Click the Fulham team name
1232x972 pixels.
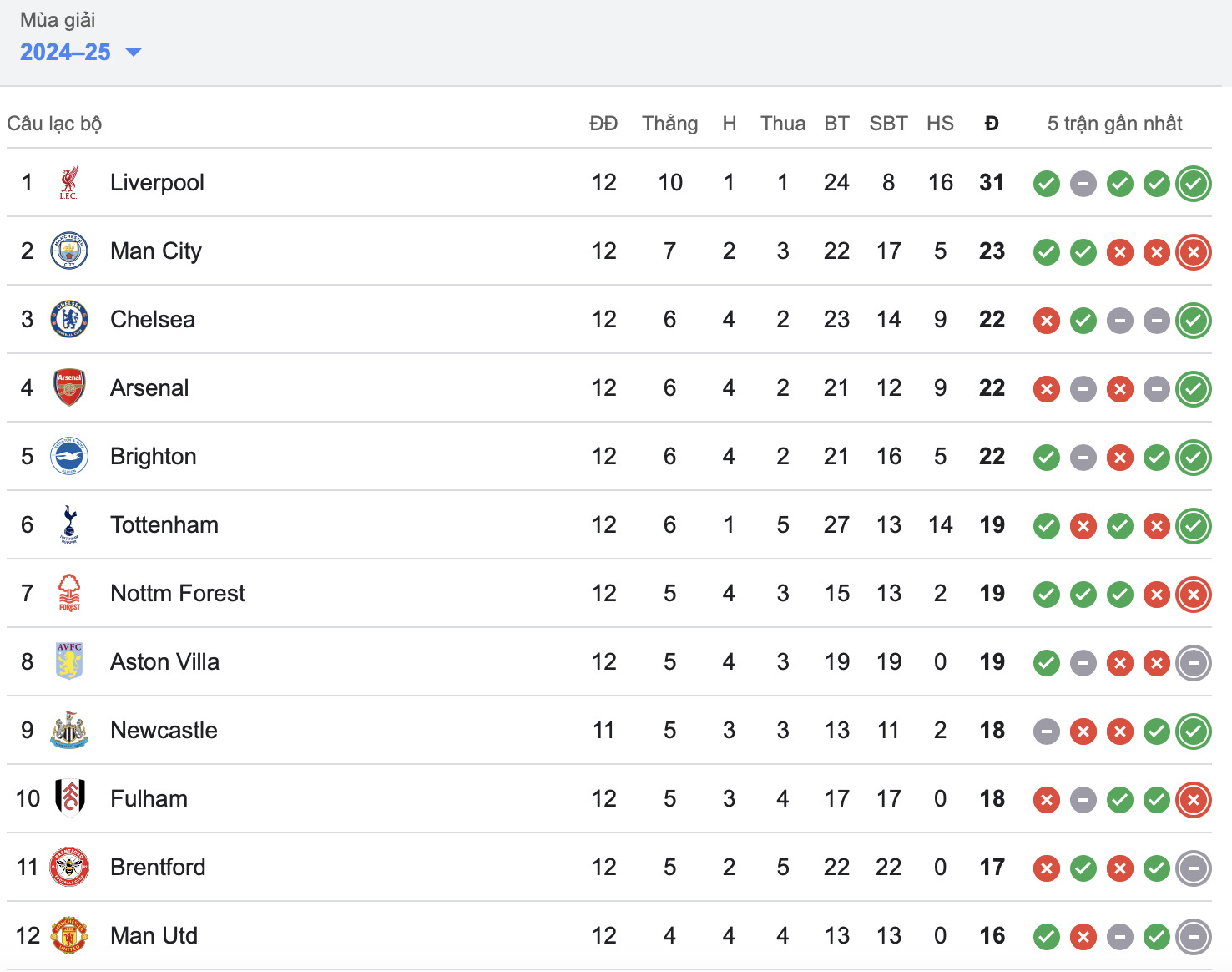tap(149, 799)
